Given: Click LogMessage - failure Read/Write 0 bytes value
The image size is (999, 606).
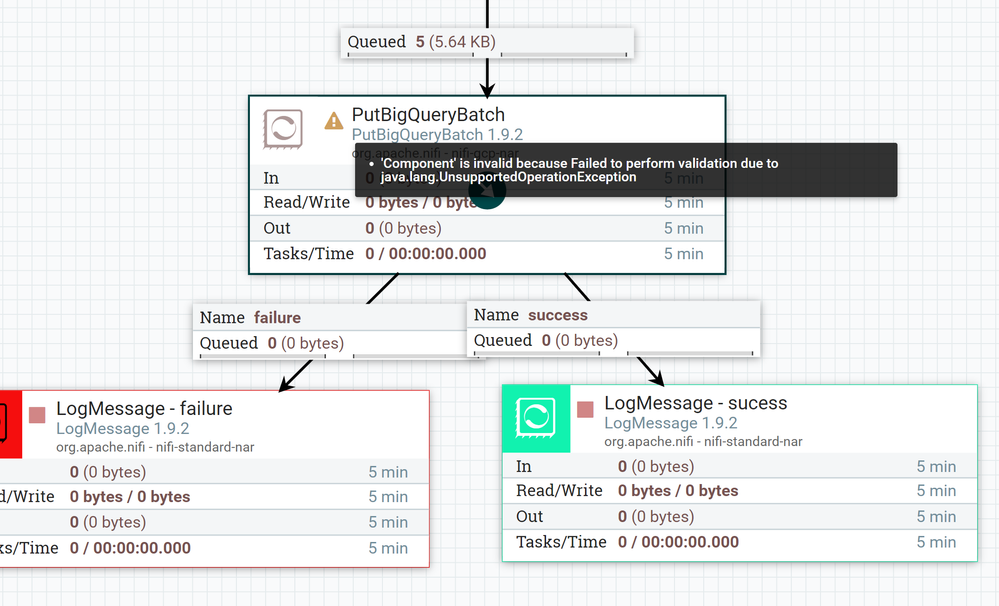Looking at the screenshot, I should click(x=130, y=497).
